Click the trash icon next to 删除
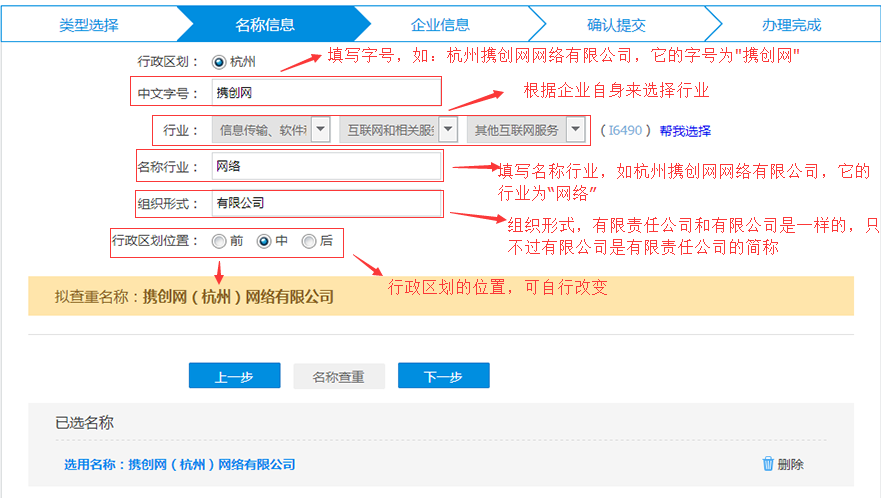This screenshot has width=881, height=498. pos(767,464)
